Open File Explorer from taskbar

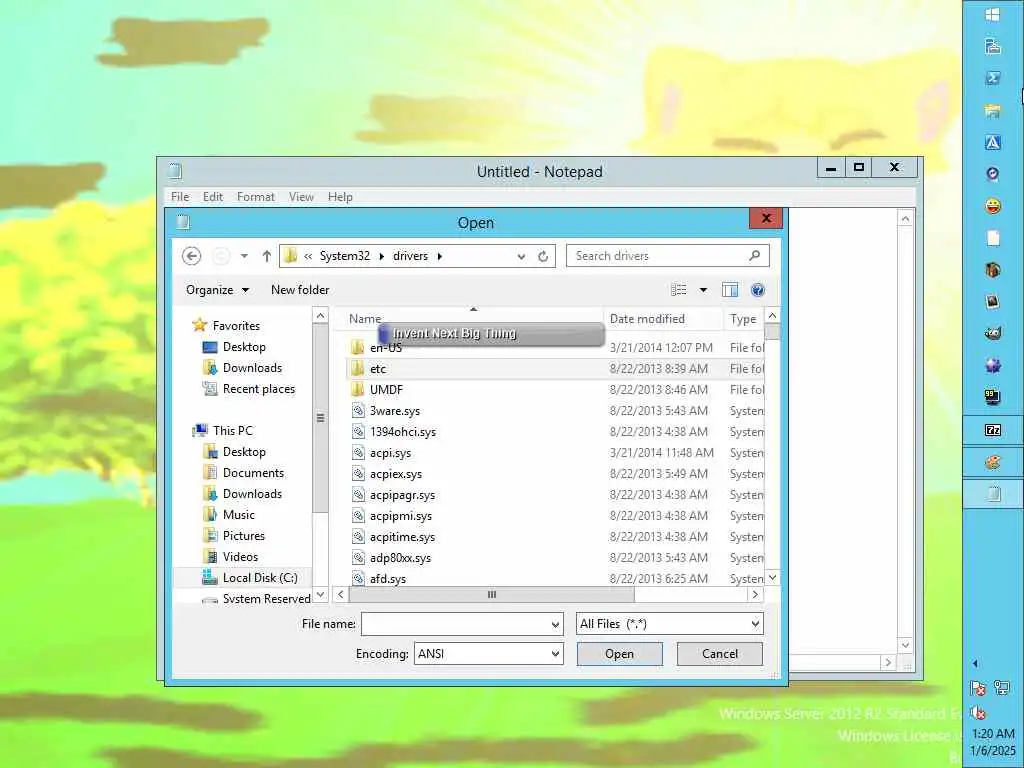click(x=993, y=110)
